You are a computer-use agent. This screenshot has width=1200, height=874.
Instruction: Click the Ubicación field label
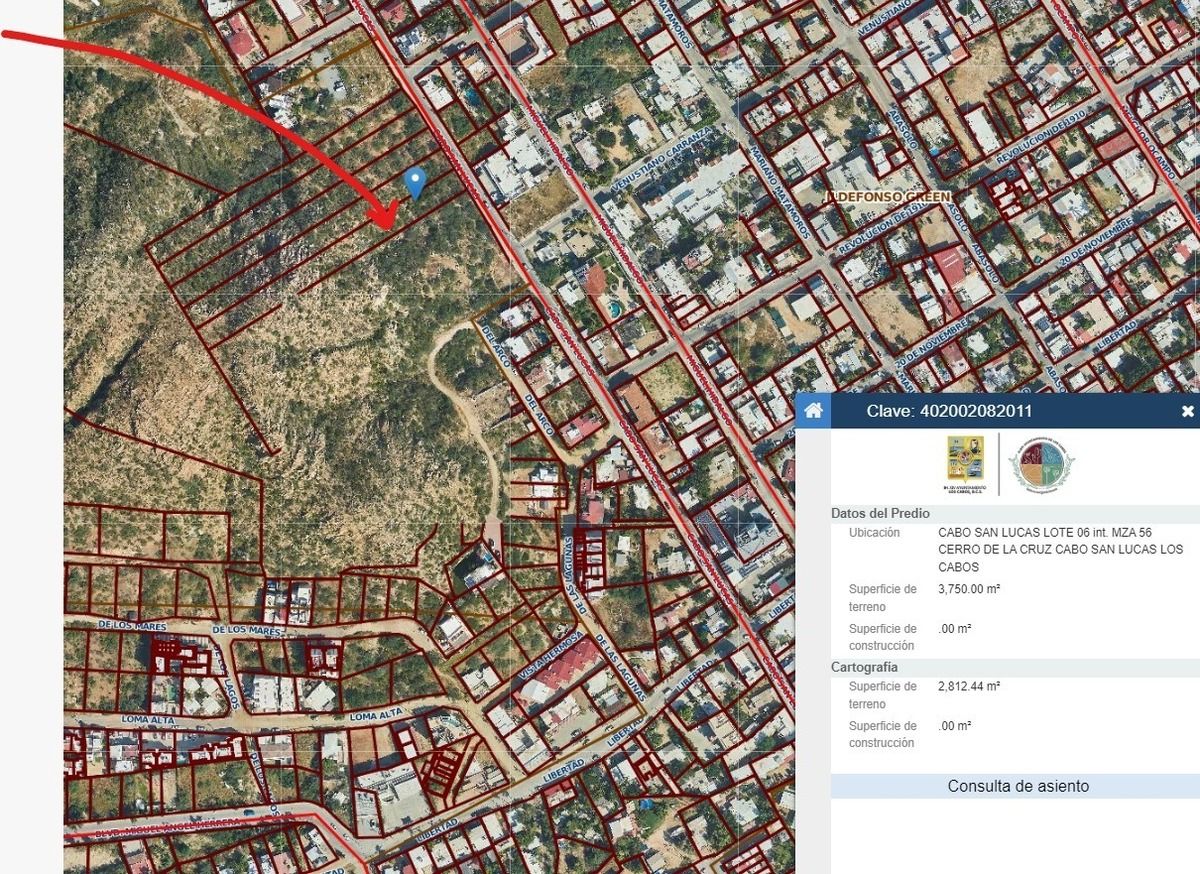point(874,533)
